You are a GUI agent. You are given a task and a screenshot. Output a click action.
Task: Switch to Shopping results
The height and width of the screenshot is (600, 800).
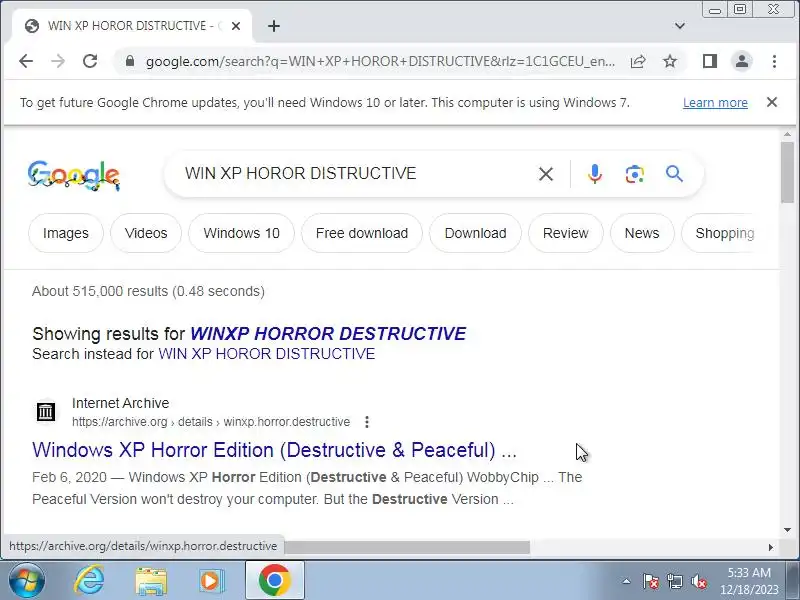pos(724,233)
